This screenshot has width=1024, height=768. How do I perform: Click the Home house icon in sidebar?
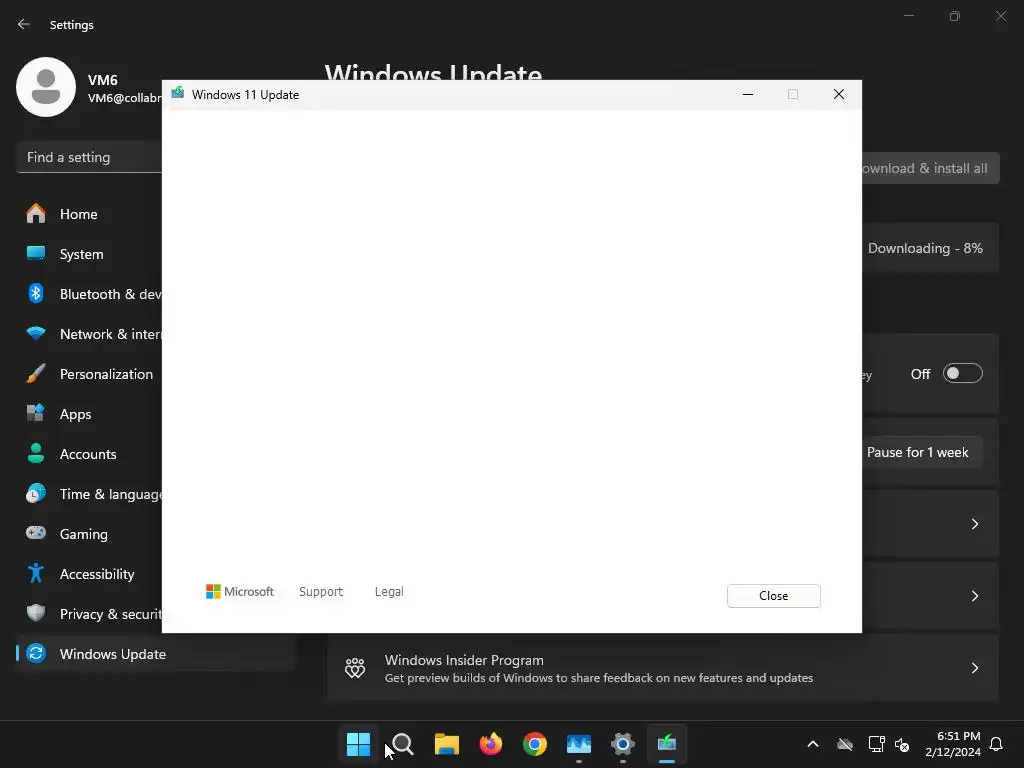(x=36, y=214)
